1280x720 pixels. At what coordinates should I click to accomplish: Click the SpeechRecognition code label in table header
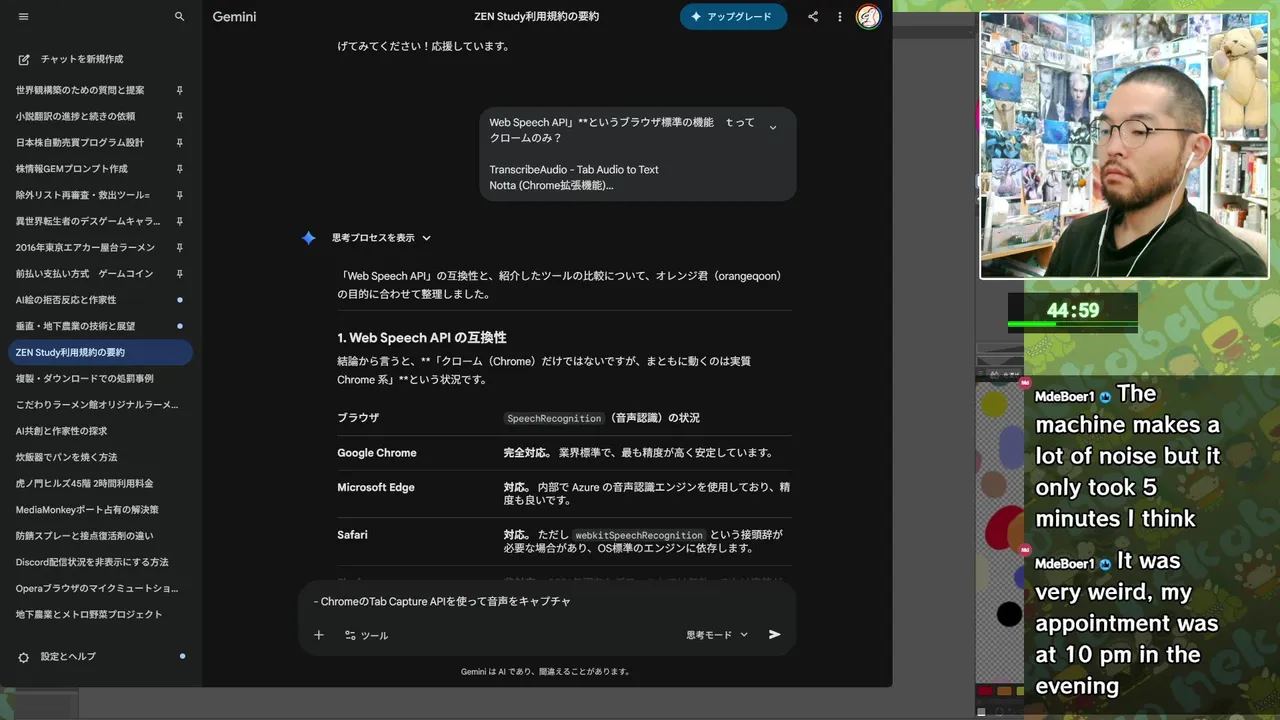554,418
